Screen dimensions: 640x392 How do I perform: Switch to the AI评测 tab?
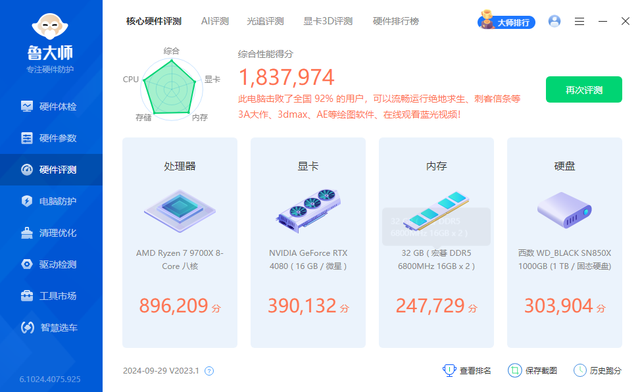(x=215, y=21)
